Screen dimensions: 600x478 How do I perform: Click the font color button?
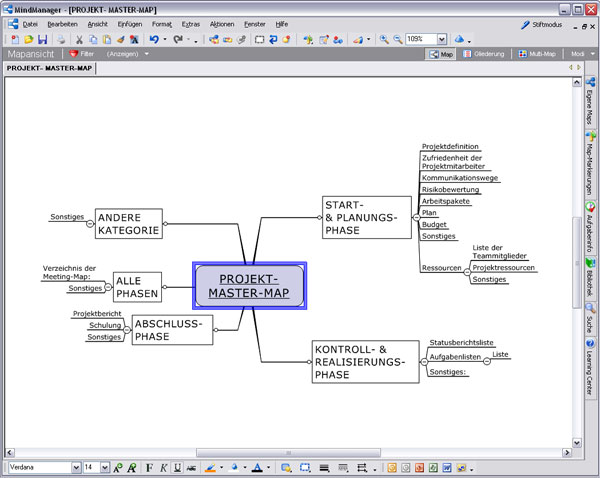pos(256,467)
